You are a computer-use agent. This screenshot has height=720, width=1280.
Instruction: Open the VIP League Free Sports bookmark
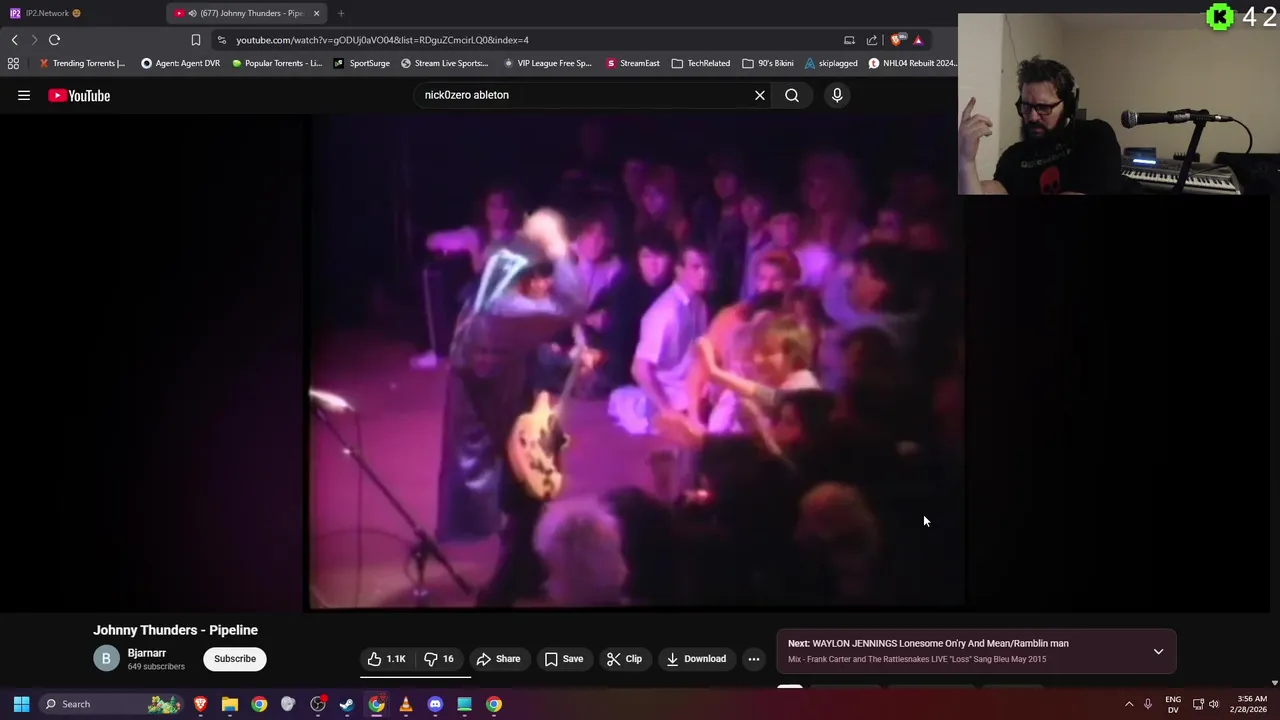point(548,63)
